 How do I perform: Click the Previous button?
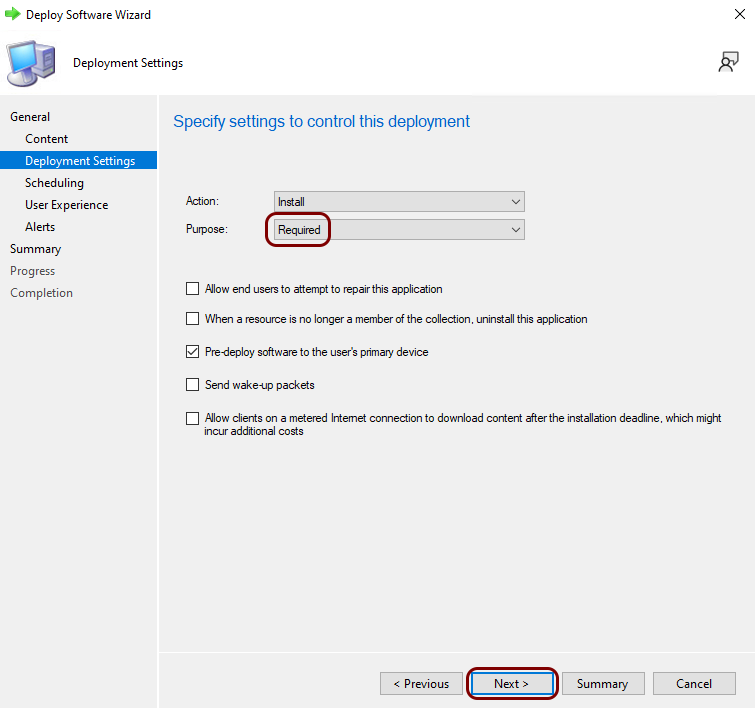click(x=421, y=683)
